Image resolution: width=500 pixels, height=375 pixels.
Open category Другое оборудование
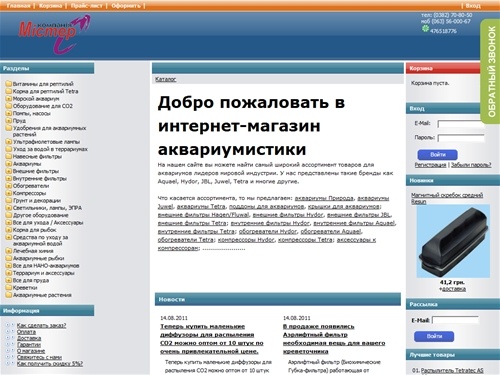[x=41, y=215]
